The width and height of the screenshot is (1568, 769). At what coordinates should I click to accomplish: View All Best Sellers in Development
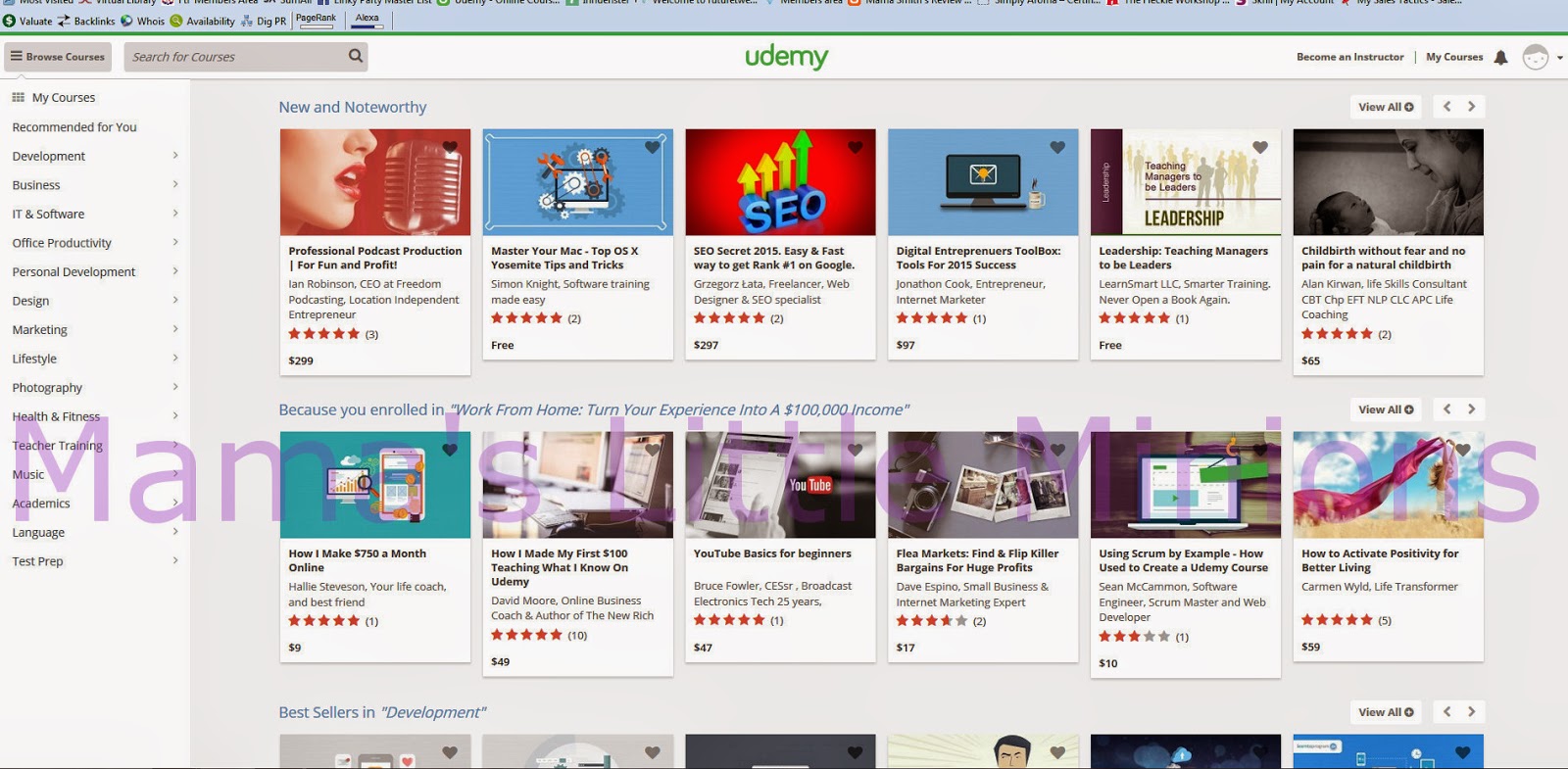pos(1386,712)
